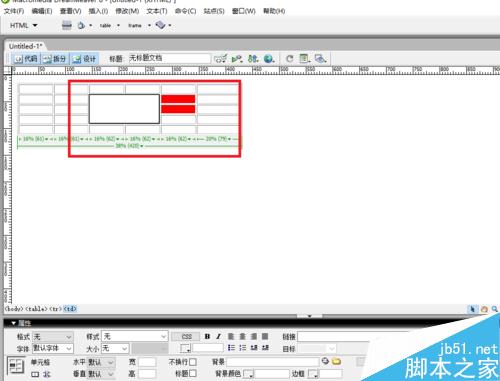Click the preview in browser globe icon

pyautogui.click(x=269, y=59)
